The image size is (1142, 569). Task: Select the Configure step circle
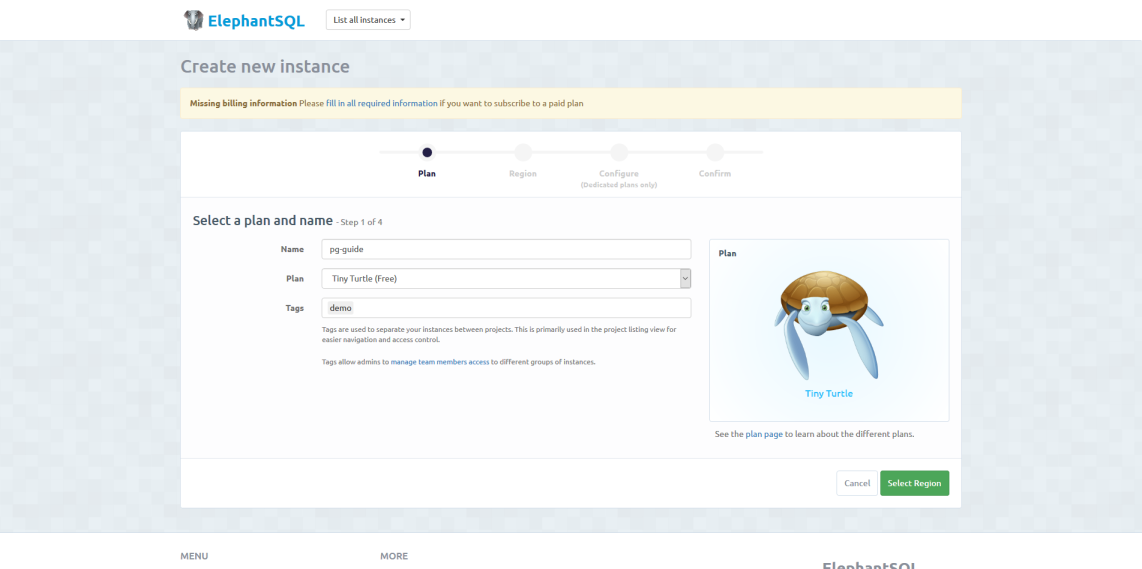pyautogui.click(x=619, y=152)
